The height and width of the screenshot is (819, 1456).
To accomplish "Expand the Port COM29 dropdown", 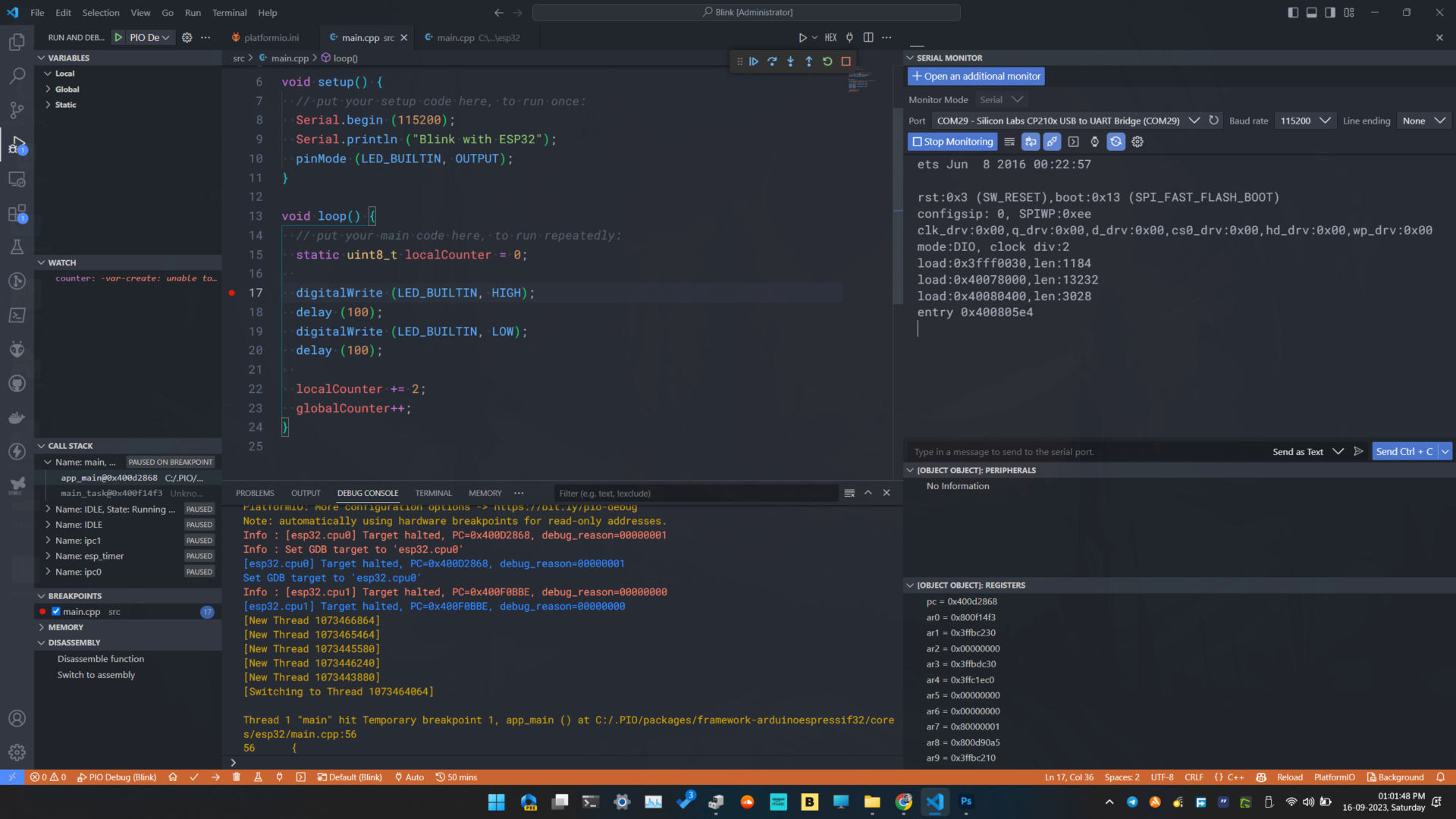I will pyautogui.click(x=1194, y=120).
